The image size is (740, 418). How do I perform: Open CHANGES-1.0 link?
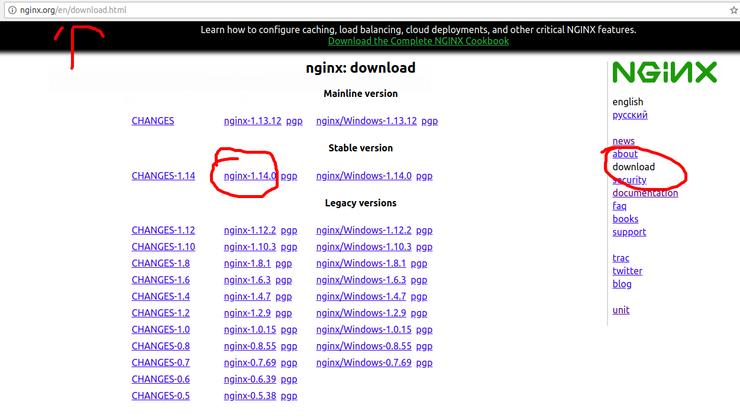[x=160, y=329]
